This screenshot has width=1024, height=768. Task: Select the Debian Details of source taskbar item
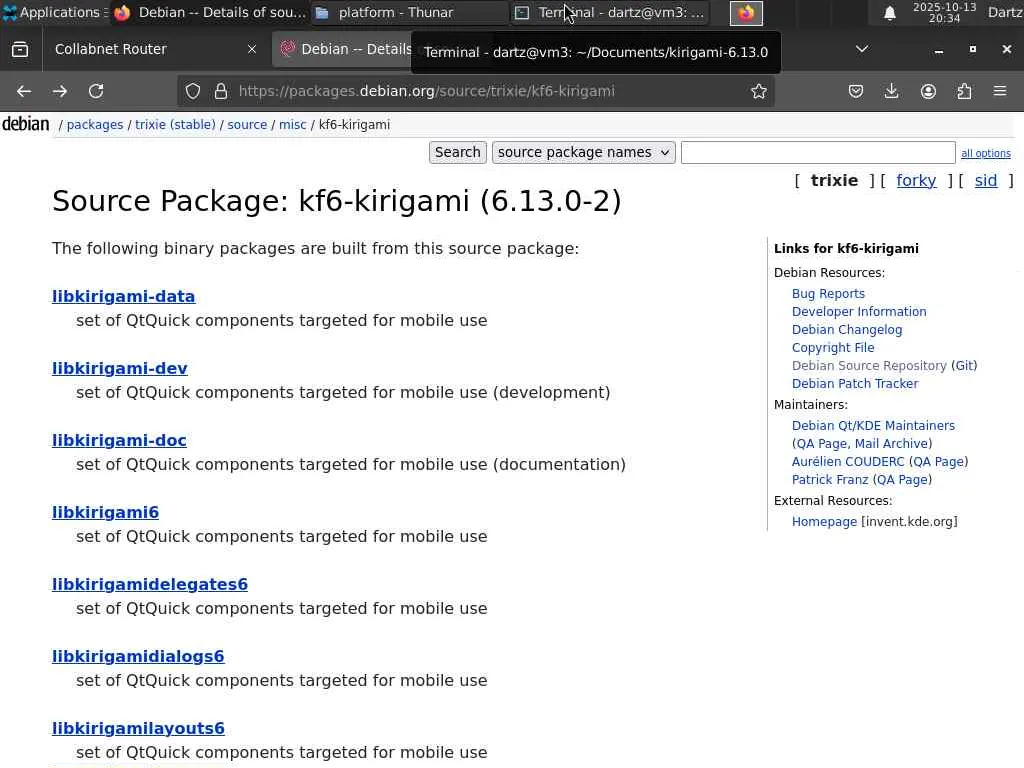210,12
